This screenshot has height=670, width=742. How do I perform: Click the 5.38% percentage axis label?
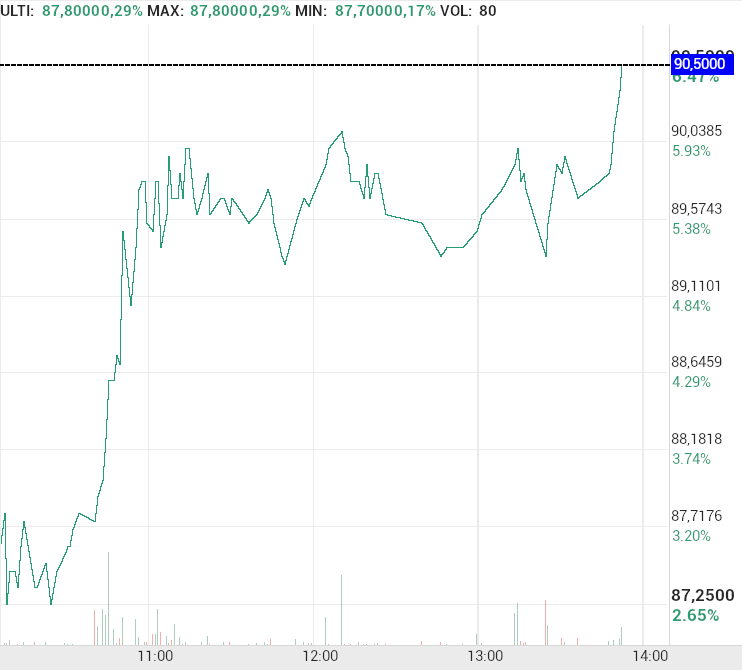(691, 229)
